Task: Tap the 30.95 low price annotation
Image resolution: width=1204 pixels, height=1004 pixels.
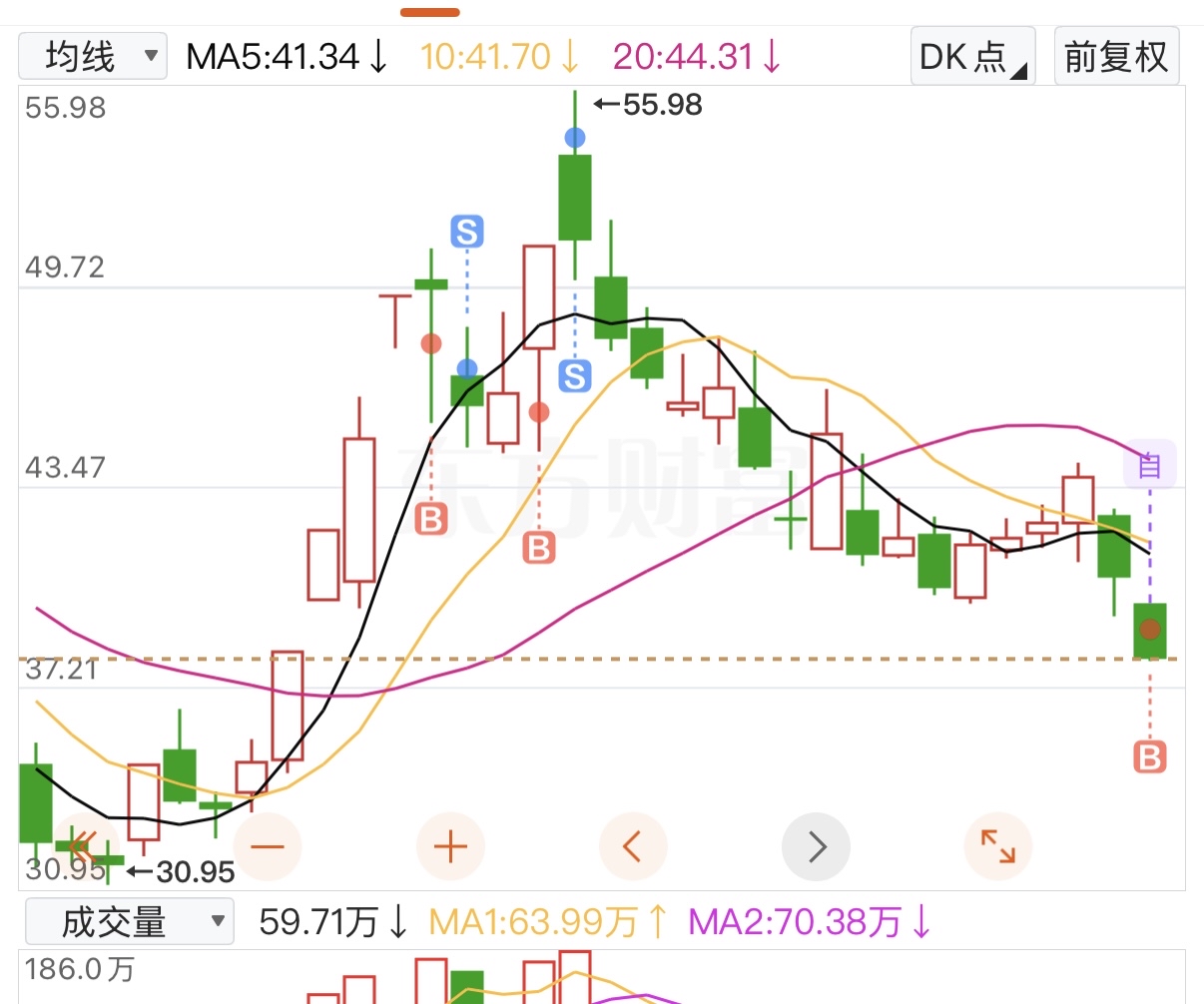Action: point(181,872)
